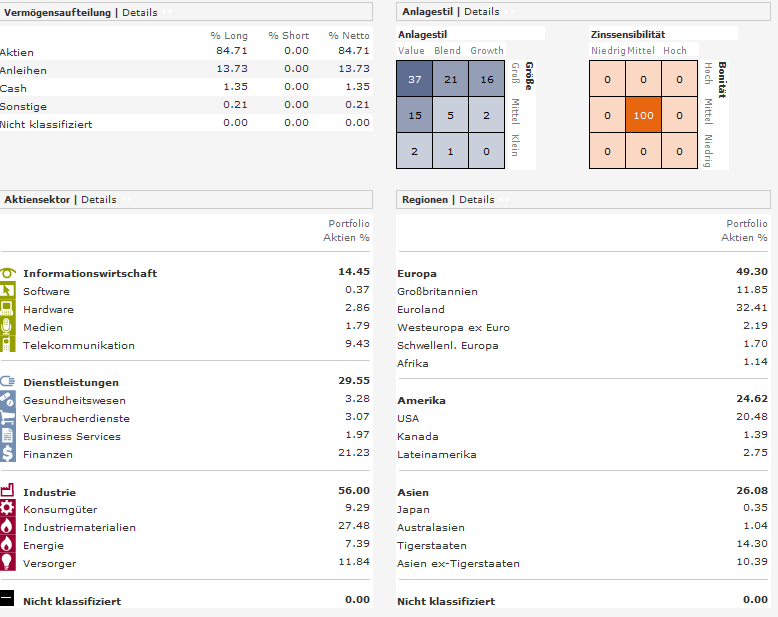Open Details link for Vermögensaufteilung
This screenshot has width=778, height=617.
click(139, 12)
